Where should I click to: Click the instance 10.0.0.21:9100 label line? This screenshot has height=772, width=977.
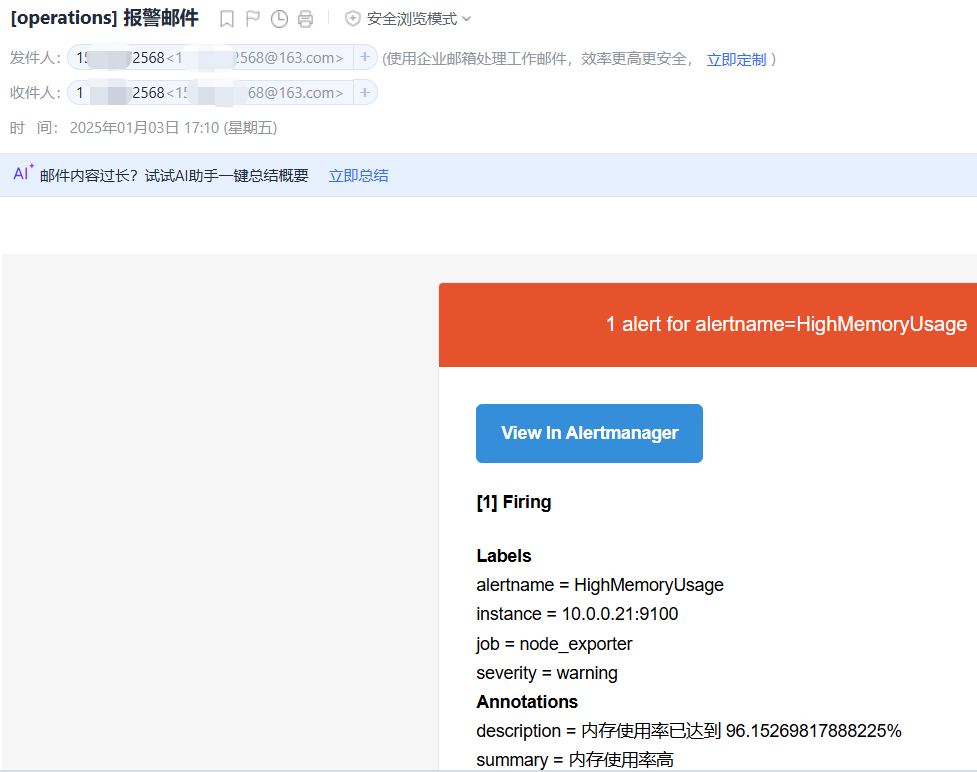click(577, 614)
